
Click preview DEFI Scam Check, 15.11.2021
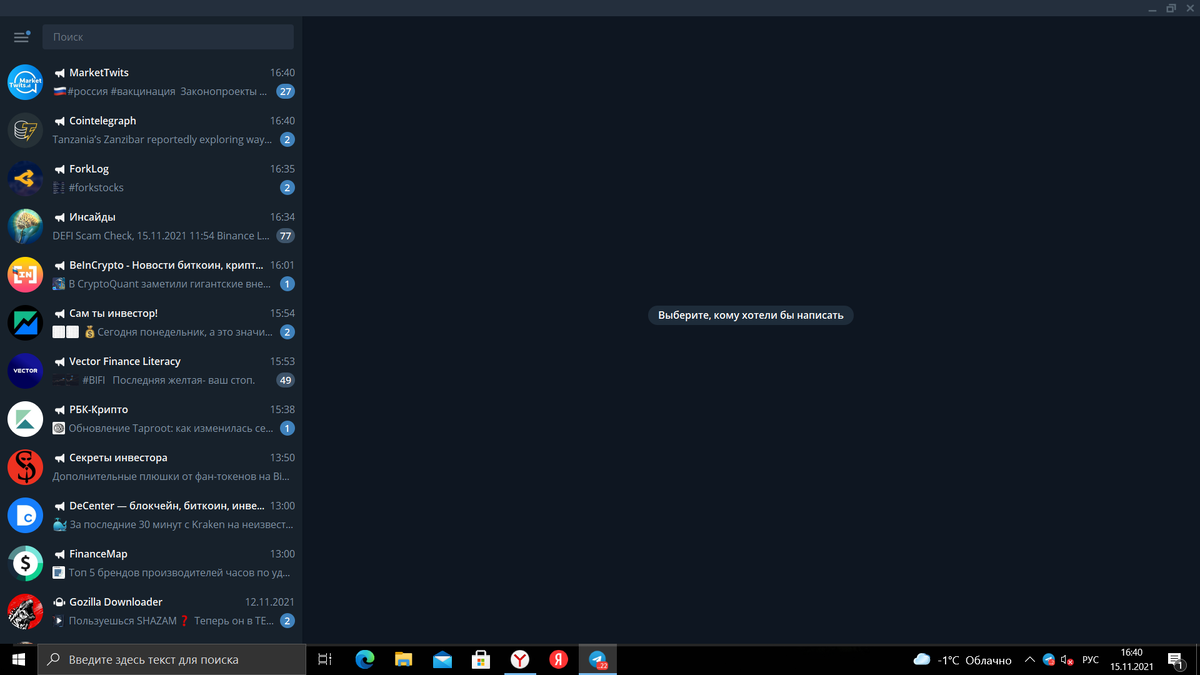[161, 236]
